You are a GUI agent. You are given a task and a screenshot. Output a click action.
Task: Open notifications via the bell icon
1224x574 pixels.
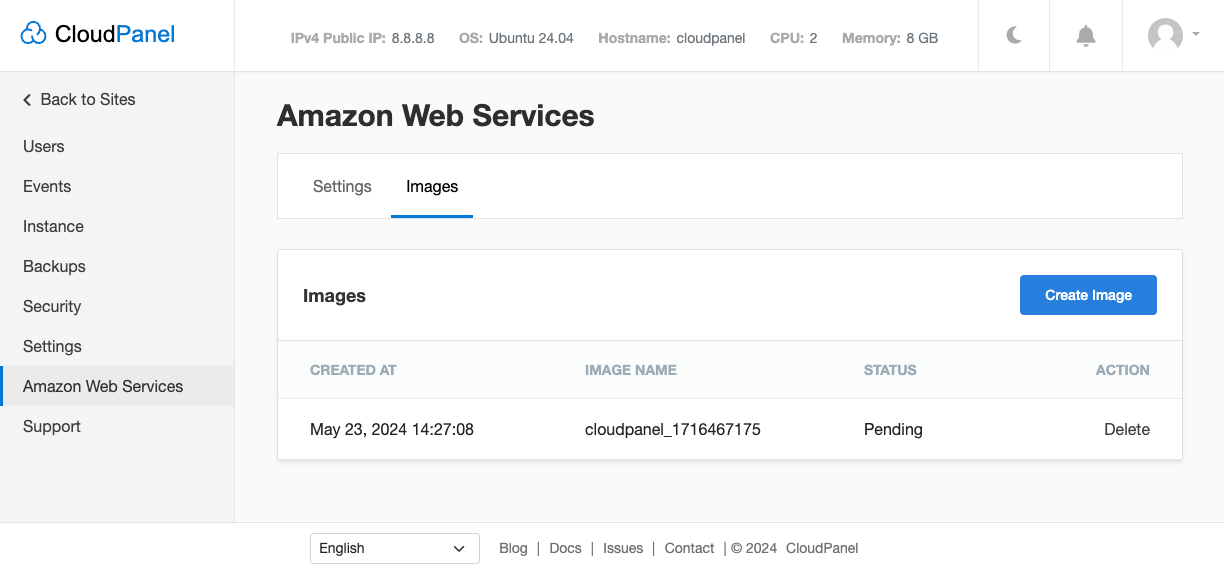(1086, 36)
